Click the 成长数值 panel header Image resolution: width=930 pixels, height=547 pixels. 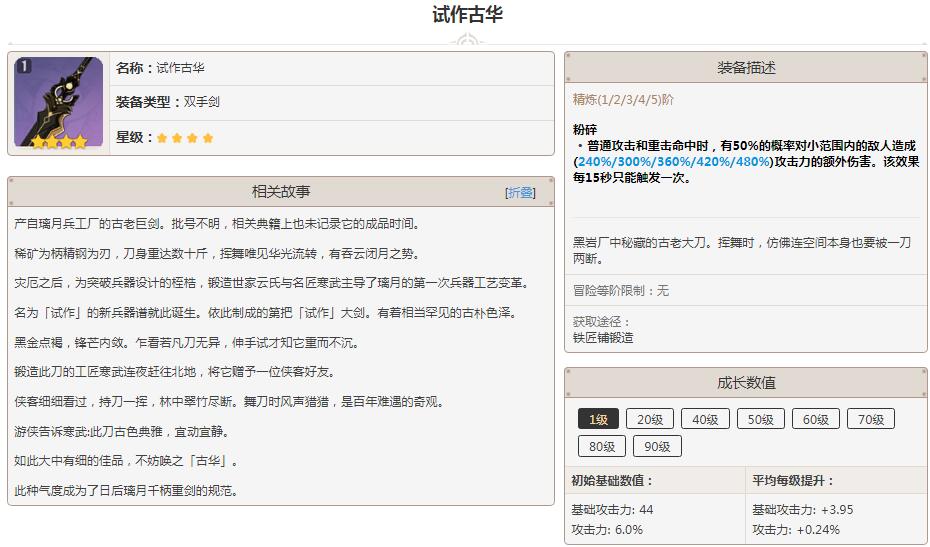tap(746, 383)
